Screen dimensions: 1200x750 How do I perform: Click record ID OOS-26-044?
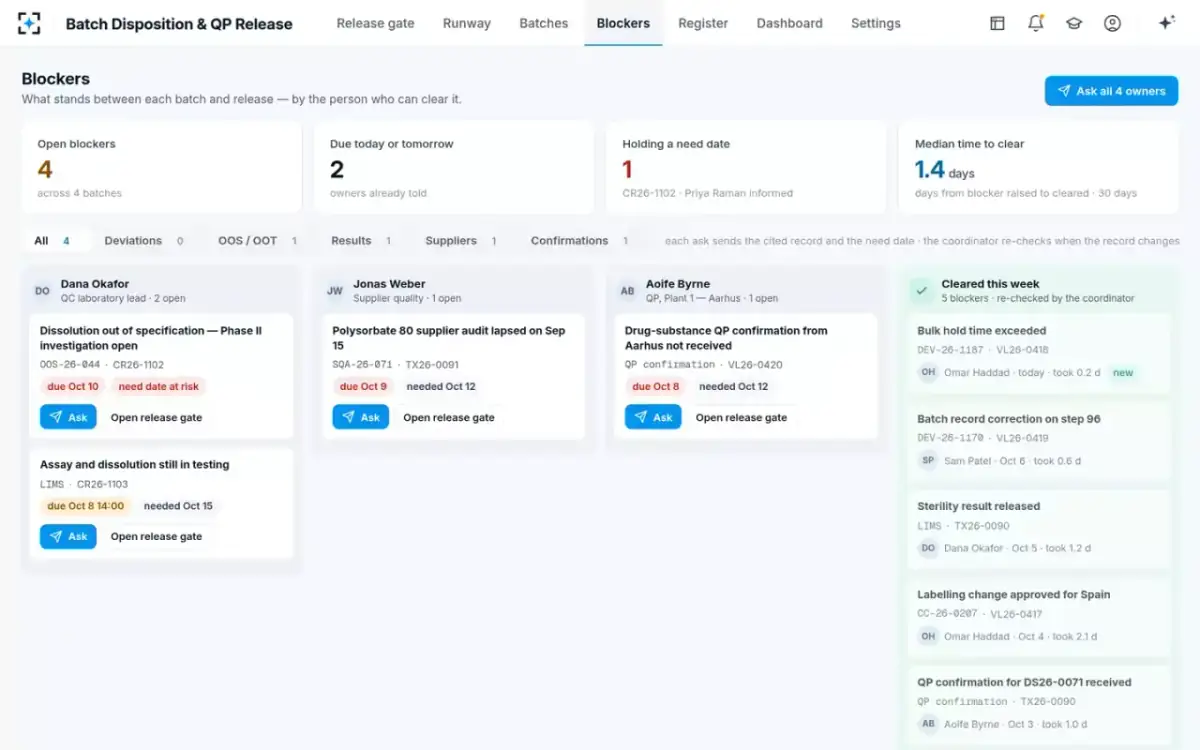pos(70,365)
